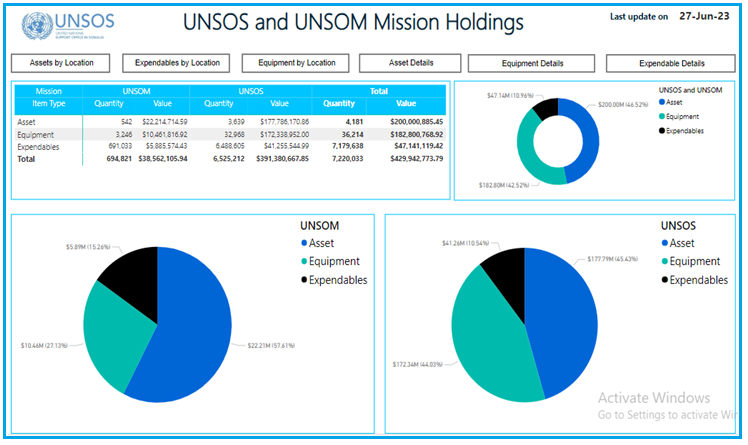Click the $22.21M (57.61%) pie label
The height and width of the screenshot is (445, 748).
271,345
